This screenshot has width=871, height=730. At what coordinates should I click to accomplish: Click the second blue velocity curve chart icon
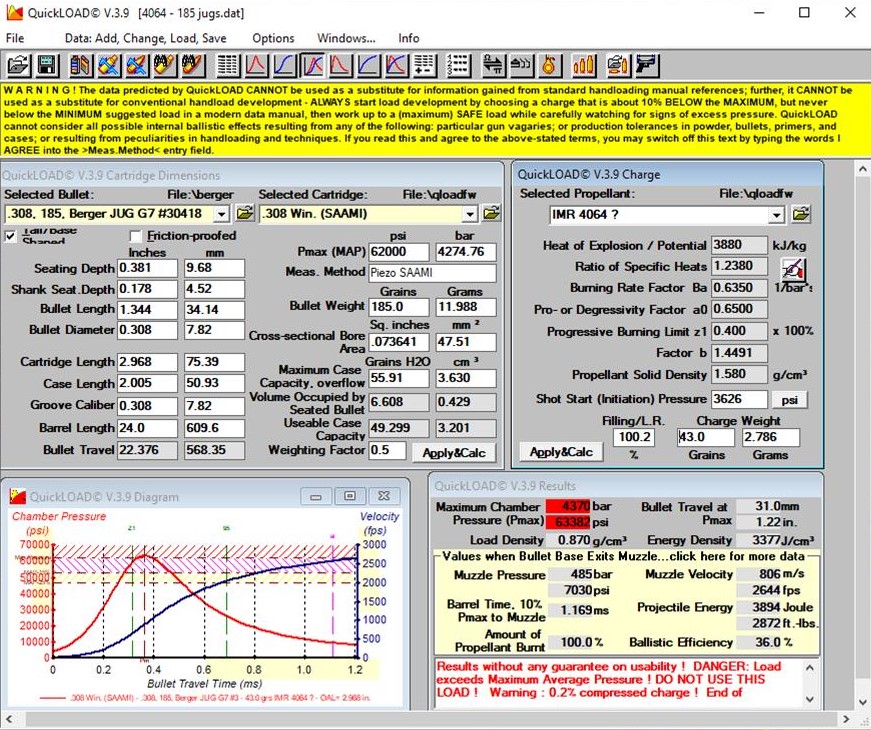(368, 66)
